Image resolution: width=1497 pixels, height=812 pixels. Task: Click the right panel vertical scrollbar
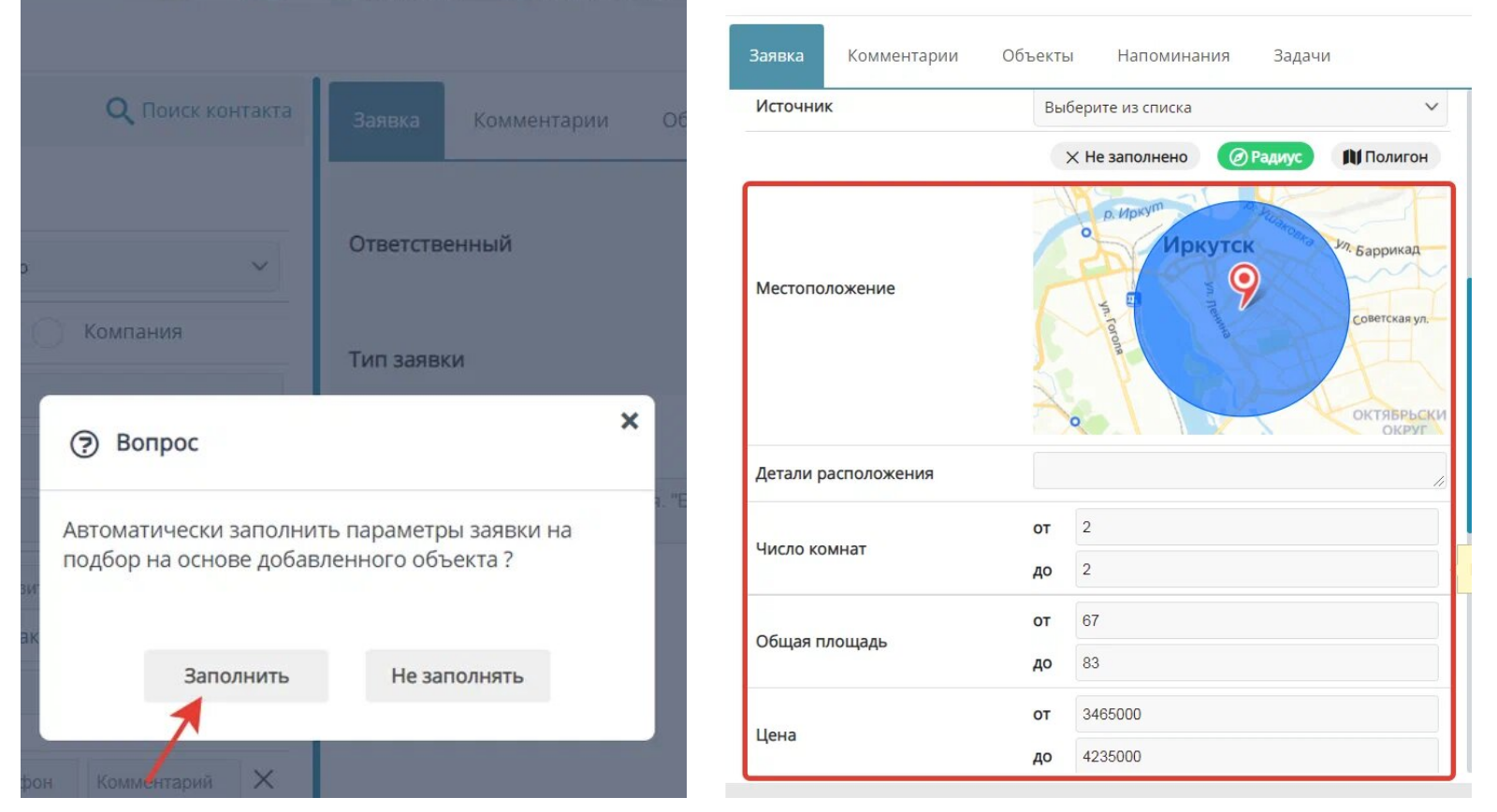coord(1469,405)
